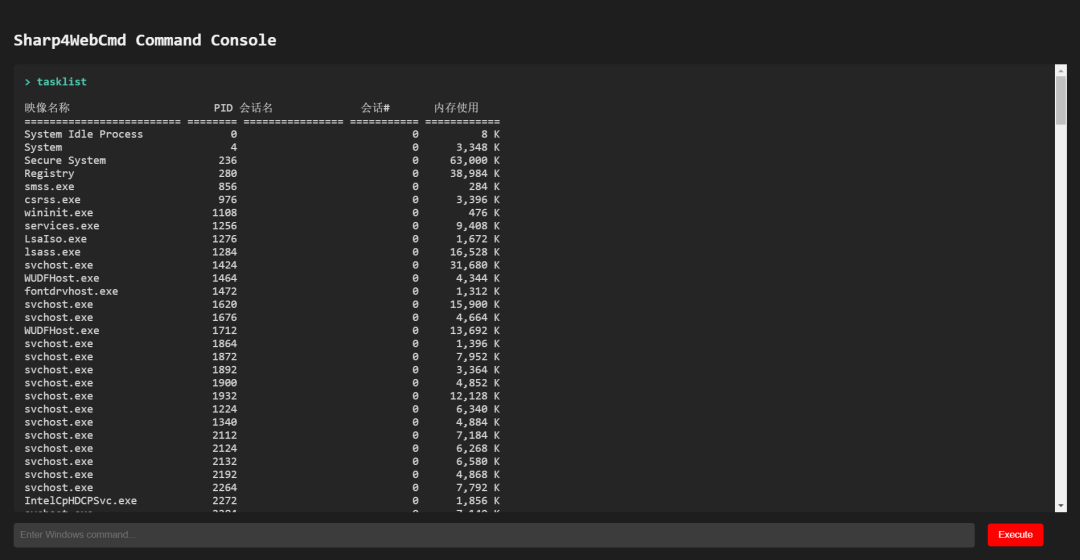Image resolution: width=1080 pixels, height=560 pixels.
Task: Click PID value 1620
Action: point(225,304)
